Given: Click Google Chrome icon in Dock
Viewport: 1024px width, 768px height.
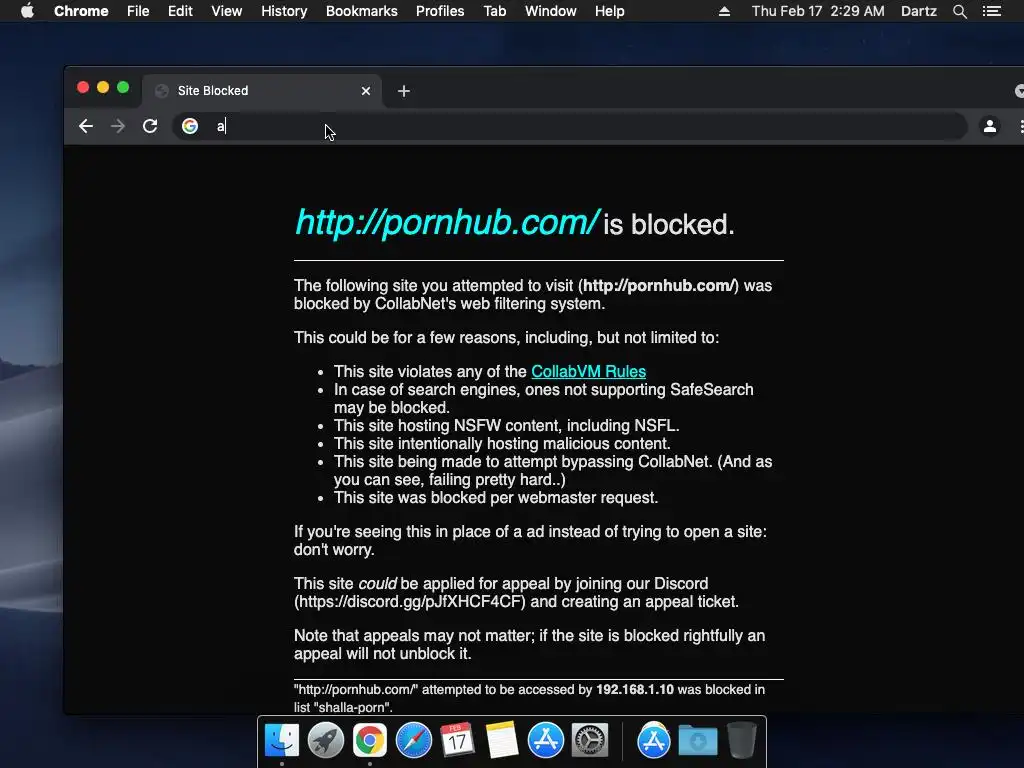Looking at the screenshot, I should pos(370,741).
